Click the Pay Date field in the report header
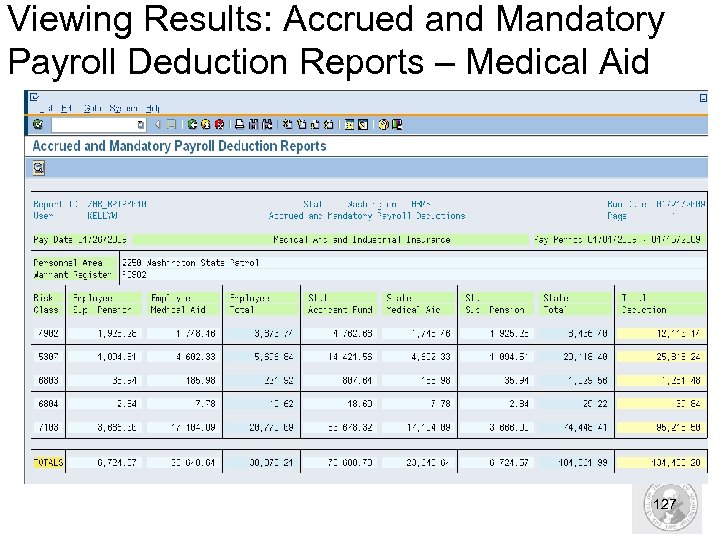The image size is (720, 540). 80,240
